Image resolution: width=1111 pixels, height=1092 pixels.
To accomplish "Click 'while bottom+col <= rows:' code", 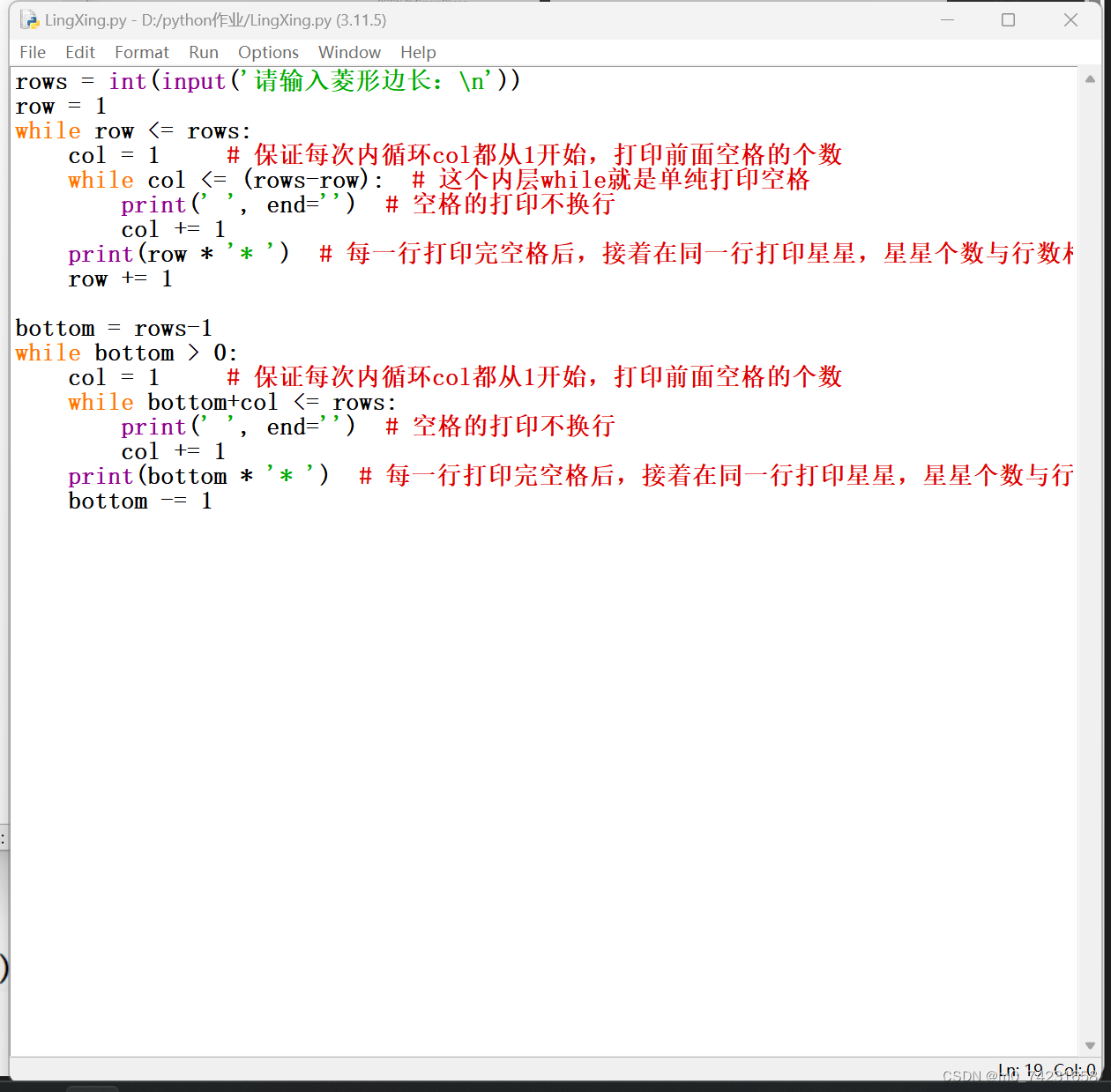I will coord(233,403).
